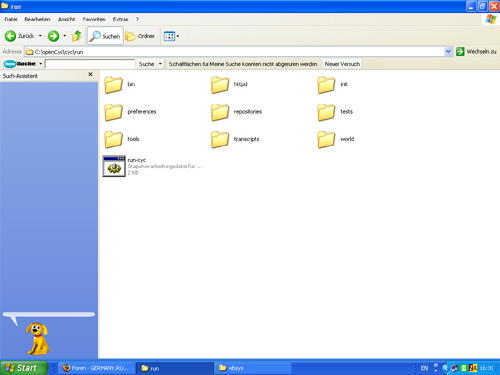Image resolution: width=500 pixels, height=375 pixels.
Task: Click the Meine Suche toolbar logo
Action: point(20,64)
